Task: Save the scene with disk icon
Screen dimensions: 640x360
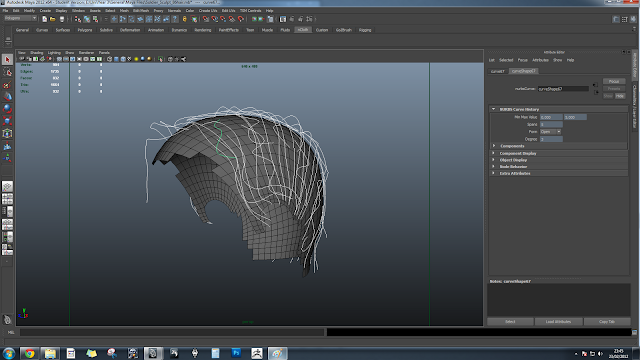Action: (x=62, y=19)
